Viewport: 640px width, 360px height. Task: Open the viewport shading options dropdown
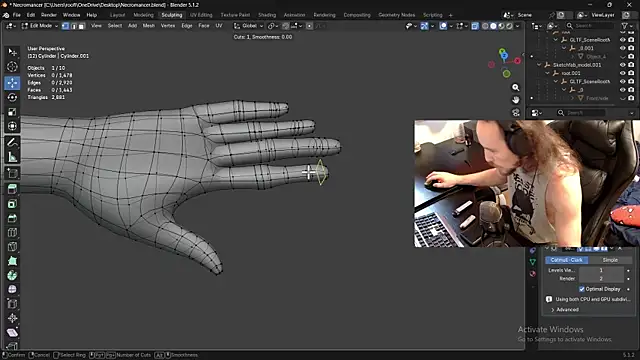(x=518, y=26)
